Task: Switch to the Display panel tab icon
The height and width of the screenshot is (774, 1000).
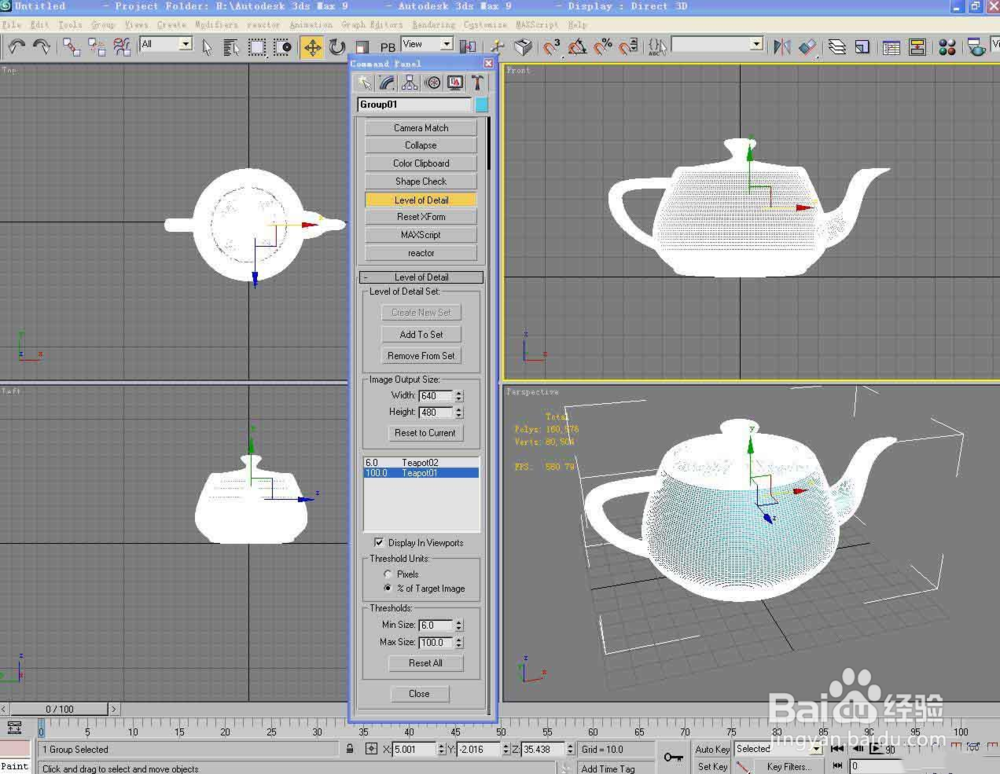Action: click(x=455, y=83)
